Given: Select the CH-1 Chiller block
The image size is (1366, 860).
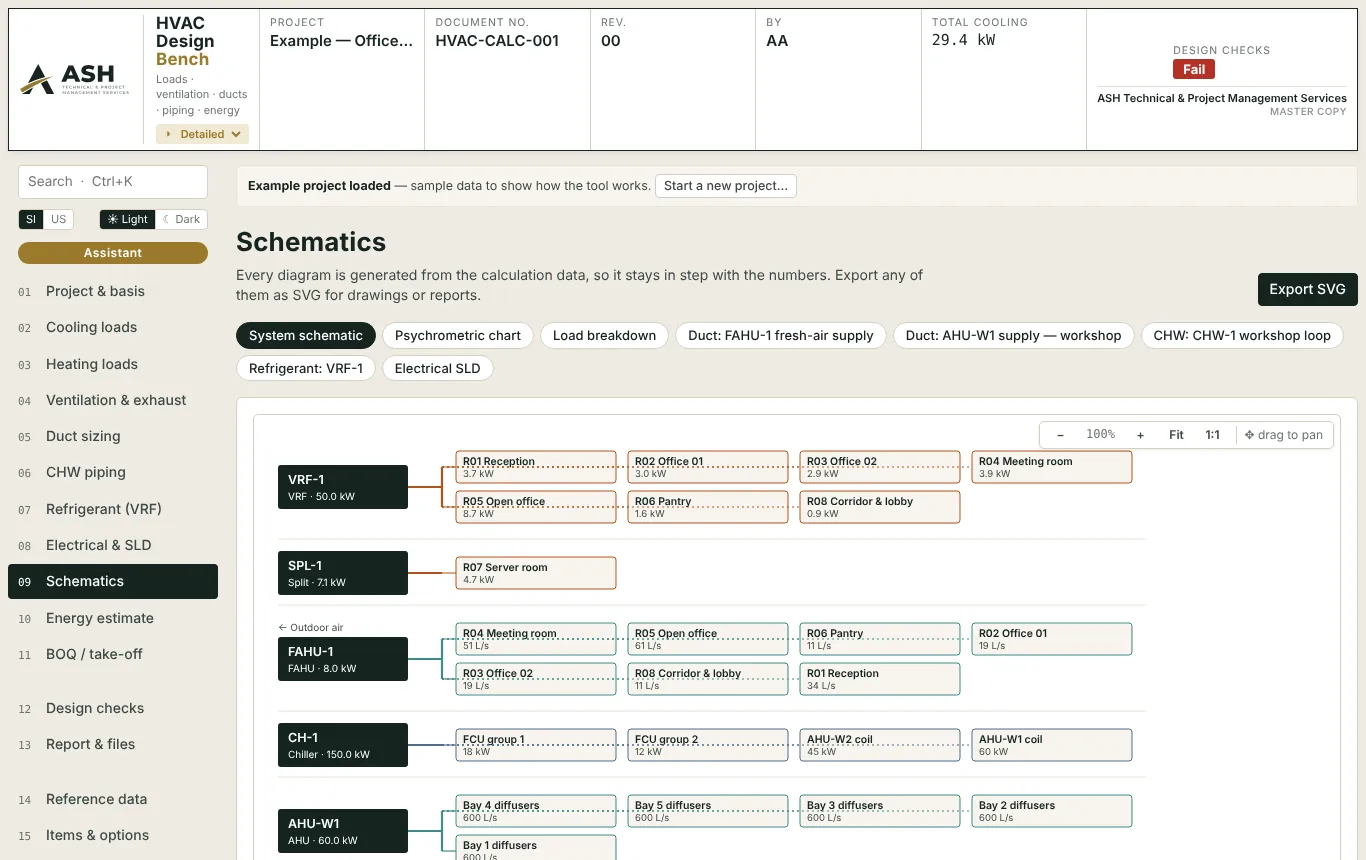Looking at the screenshot, I should pos(343,745).
